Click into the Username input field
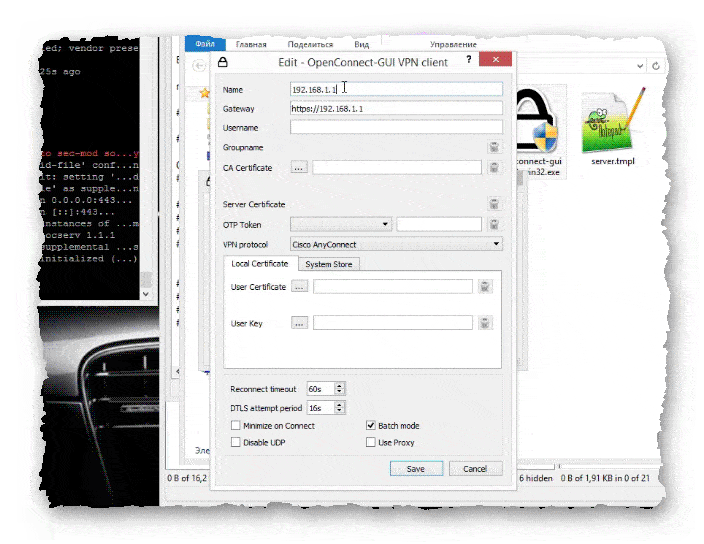 [396, 127]
